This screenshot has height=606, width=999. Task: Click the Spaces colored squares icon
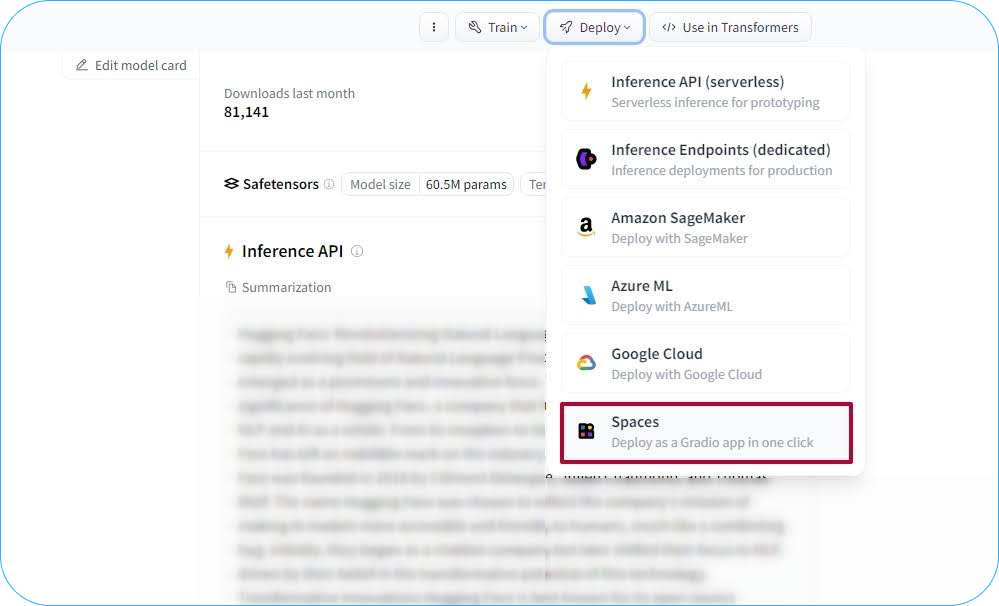[x=586, y=431]
